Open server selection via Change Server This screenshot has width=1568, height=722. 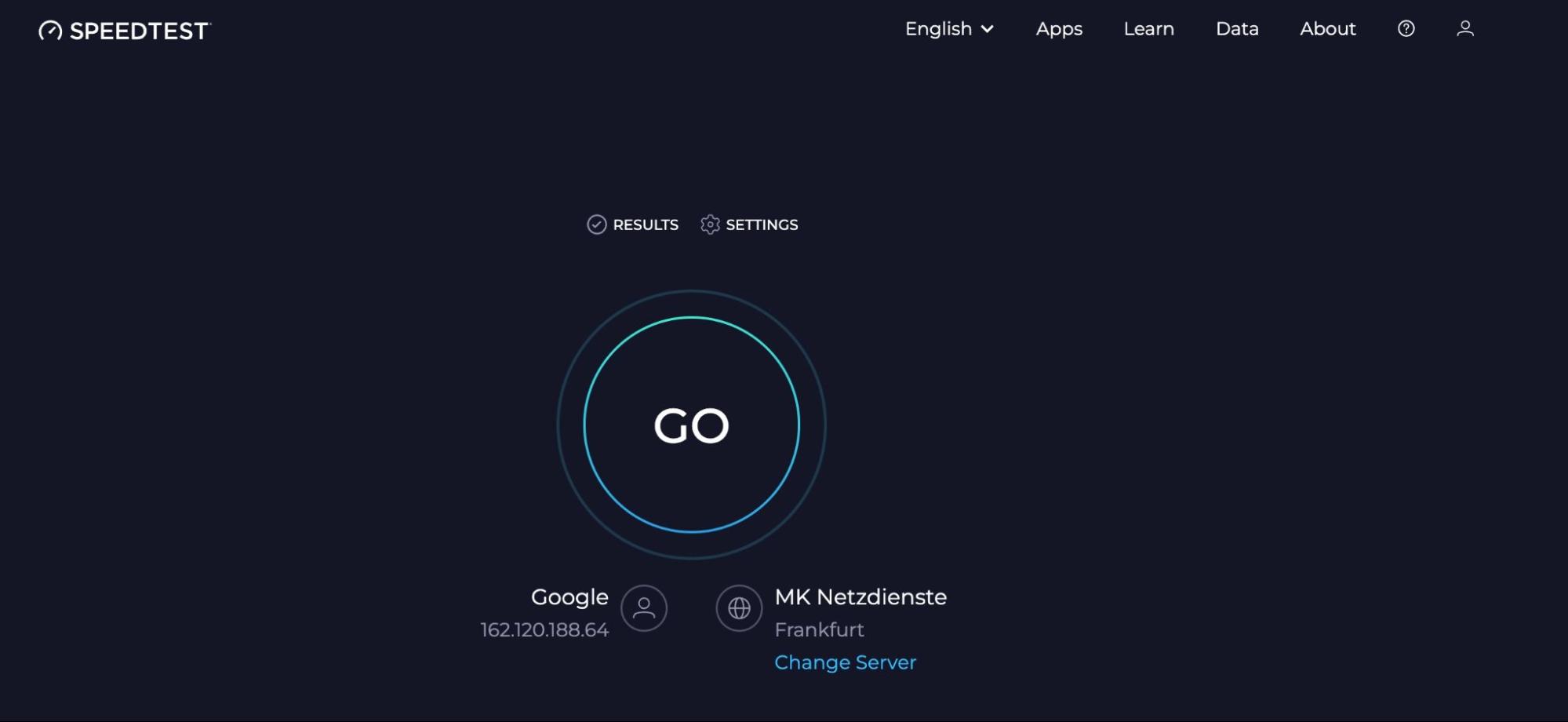pyautogui.click(x=845, y=662)
